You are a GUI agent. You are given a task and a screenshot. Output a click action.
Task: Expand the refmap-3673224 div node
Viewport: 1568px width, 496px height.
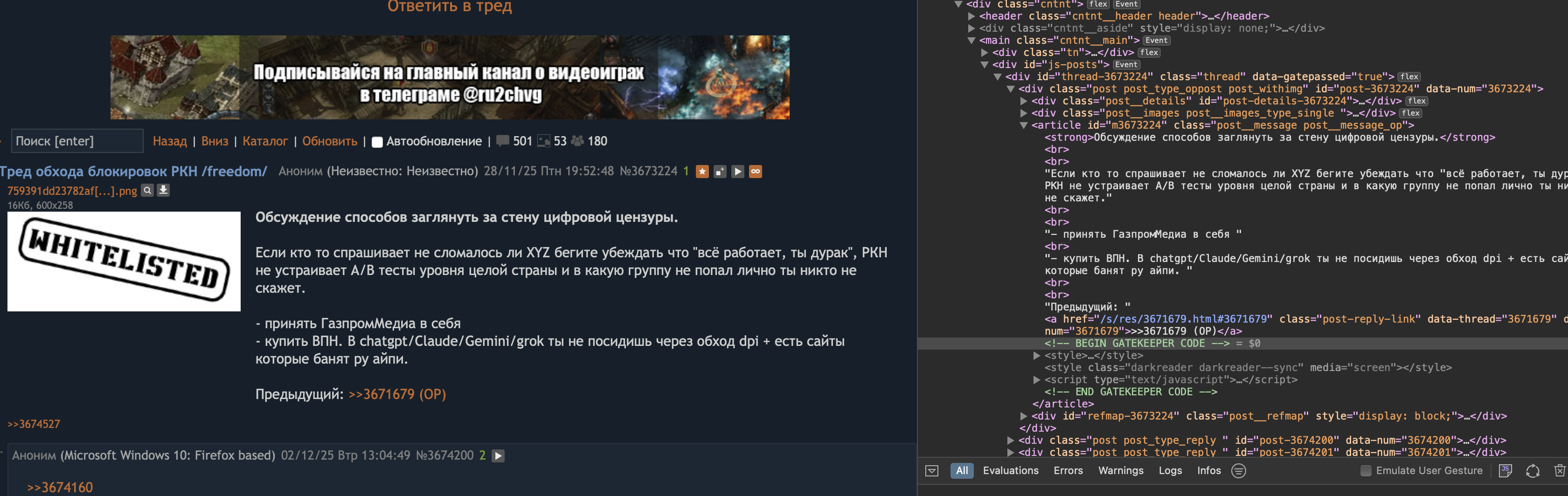point(1024,416)
